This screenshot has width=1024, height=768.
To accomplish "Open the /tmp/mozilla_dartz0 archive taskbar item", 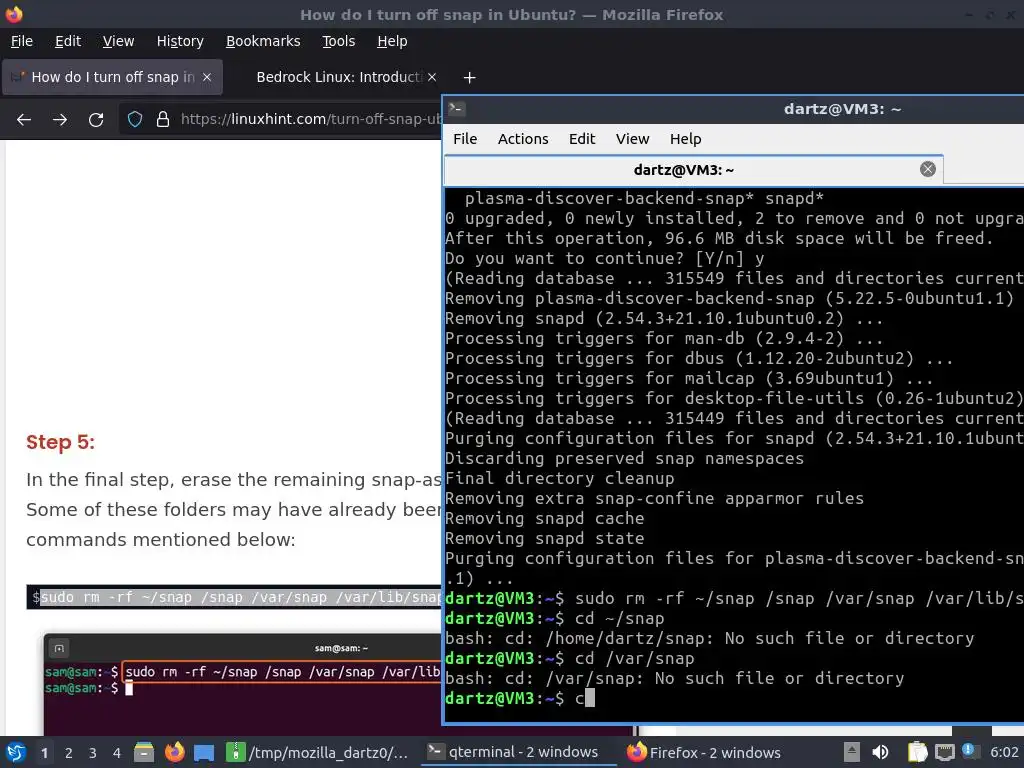I will 319,752.
